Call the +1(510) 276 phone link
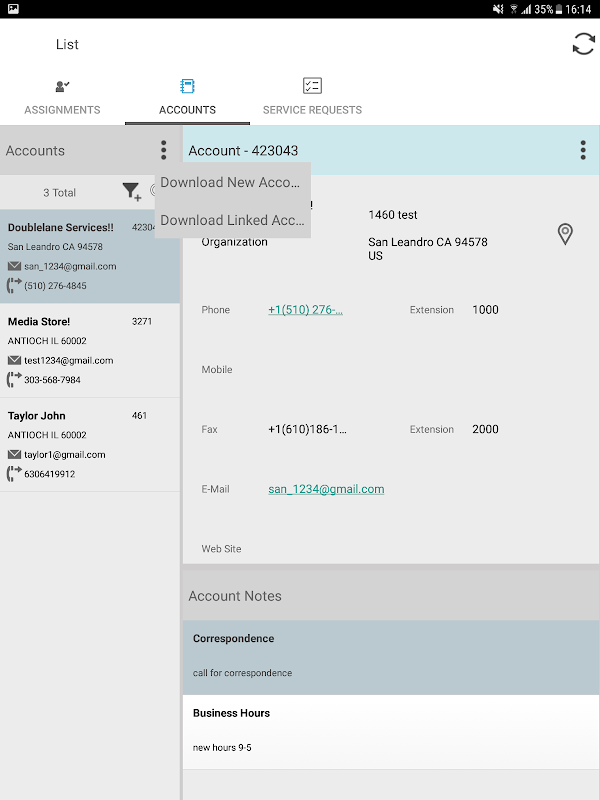Screen dimensions: 600x800 pyautogui.click(x=305, y=310)
